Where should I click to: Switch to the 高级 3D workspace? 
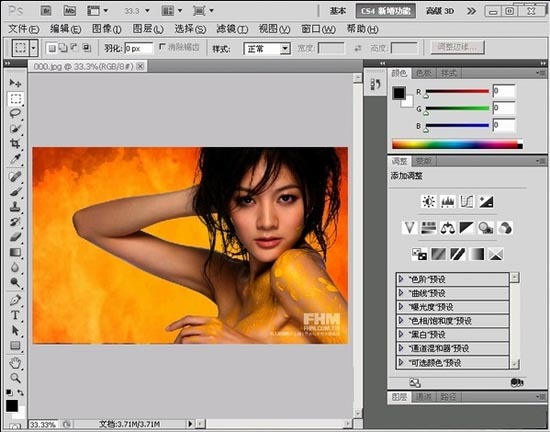click(x=440, y=11)
